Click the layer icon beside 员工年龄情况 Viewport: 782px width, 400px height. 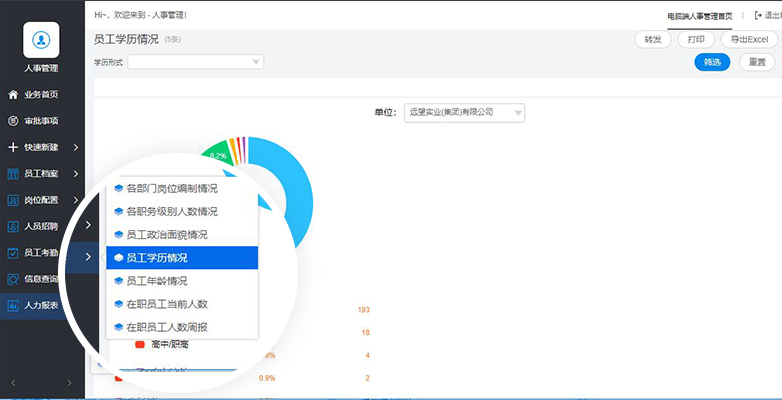(119, 281)
